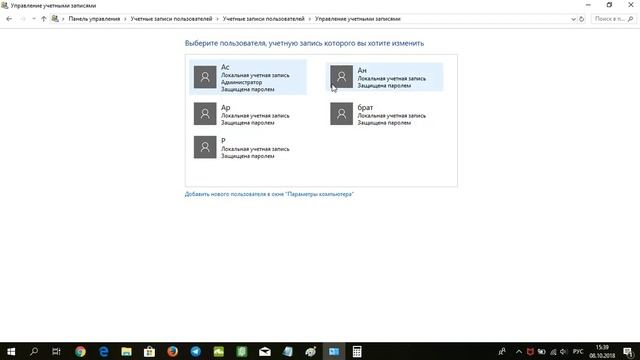This screenshot has width=640, height=360.
Task: Launch Google Chrome from the taskbar
Action: tap(80, 351)
